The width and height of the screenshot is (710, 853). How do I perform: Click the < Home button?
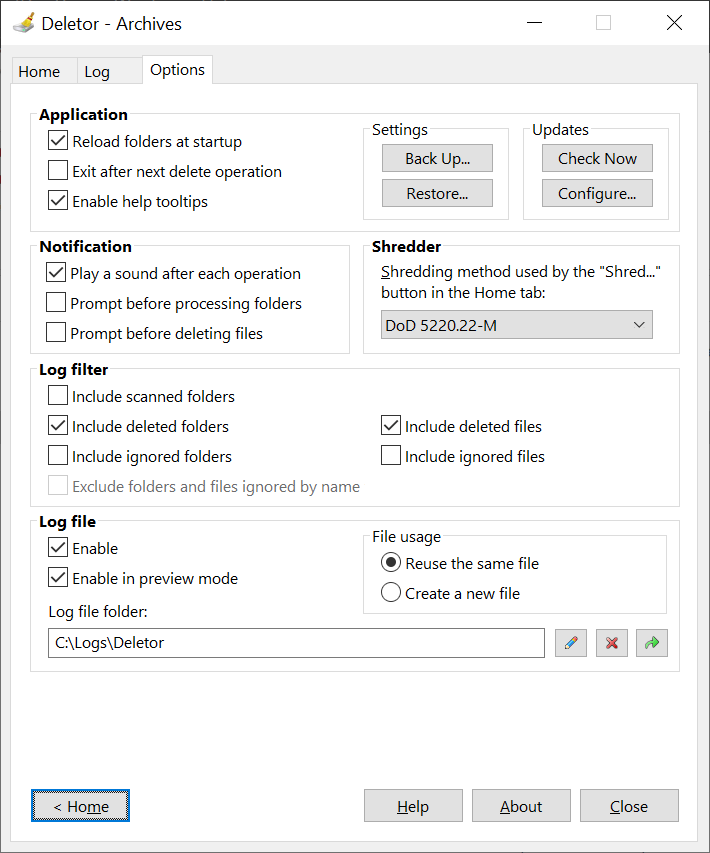pyautogui.click(x=81, y=806)
